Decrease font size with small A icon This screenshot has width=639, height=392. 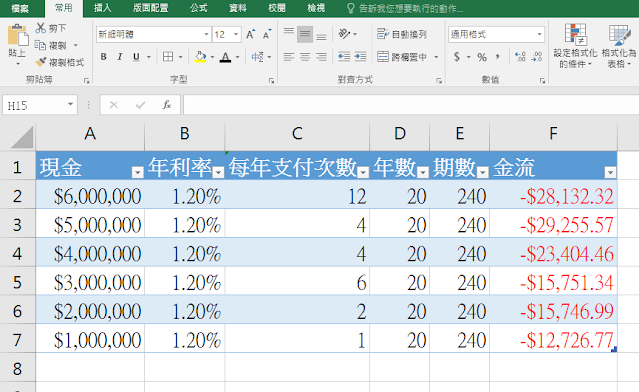(267, 34)
